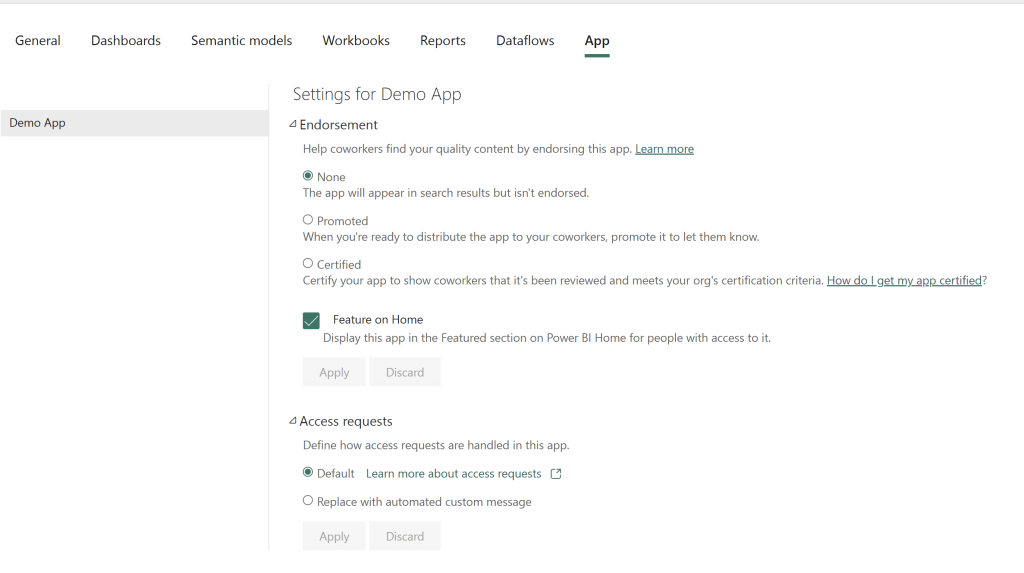Uncheck the Feature on Home checkbox
1024x573 pixels.
311,320
